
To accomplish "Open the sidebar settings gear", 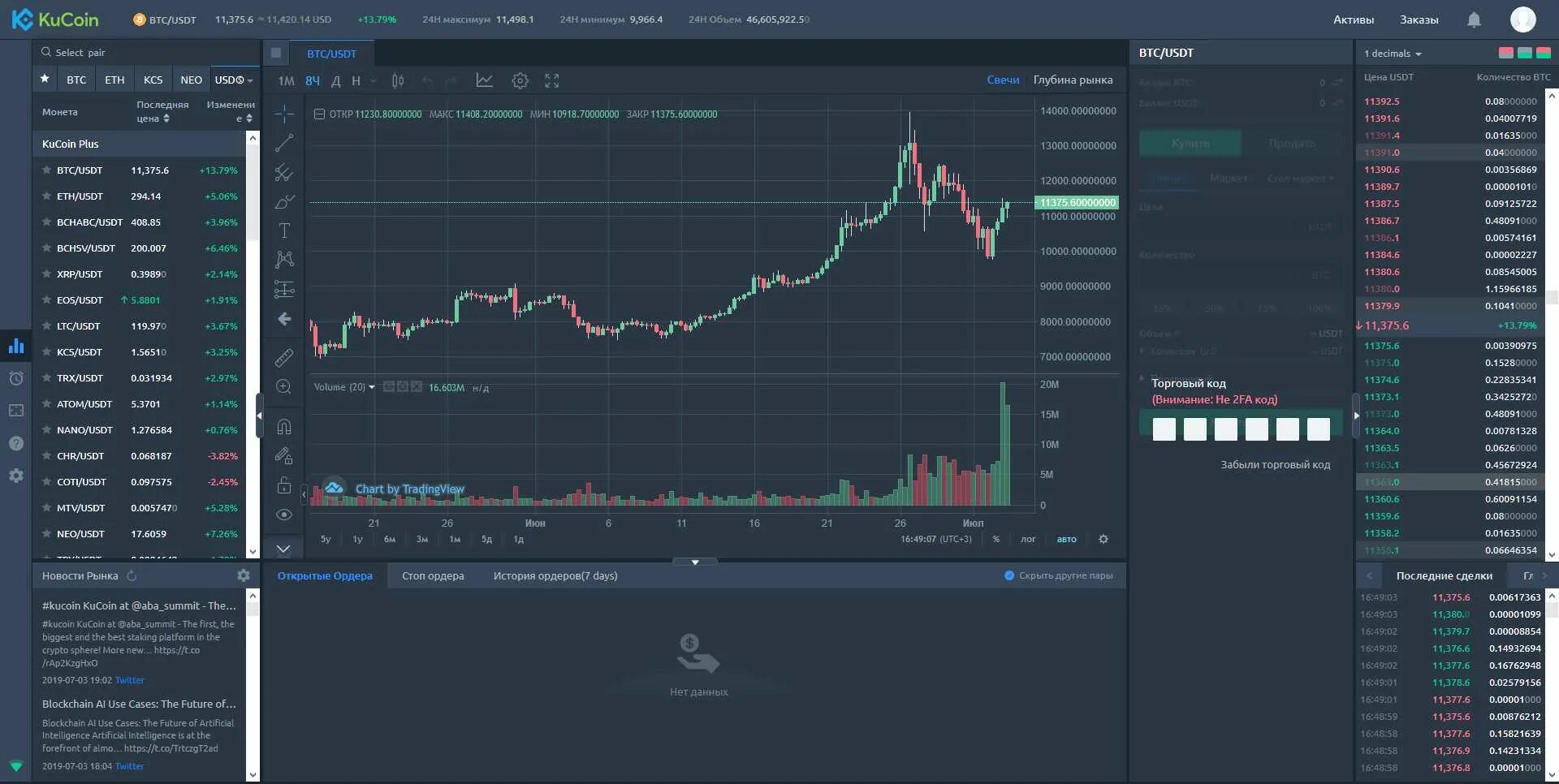I will (16, 476).
